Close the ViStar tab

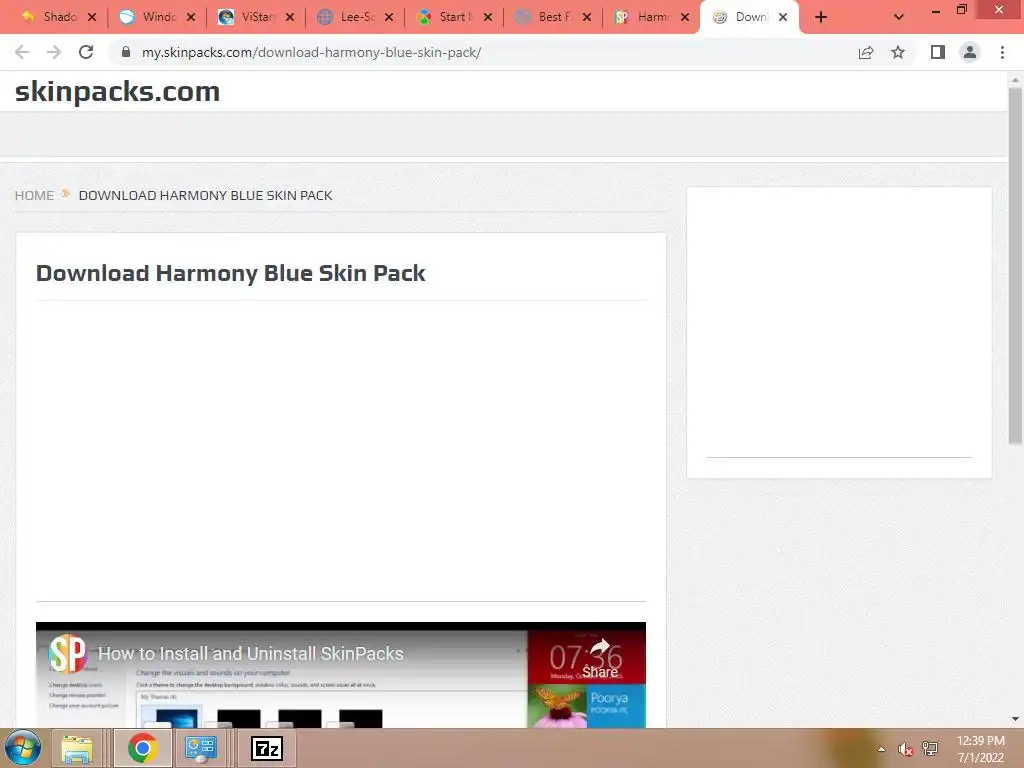click(290, 17)
